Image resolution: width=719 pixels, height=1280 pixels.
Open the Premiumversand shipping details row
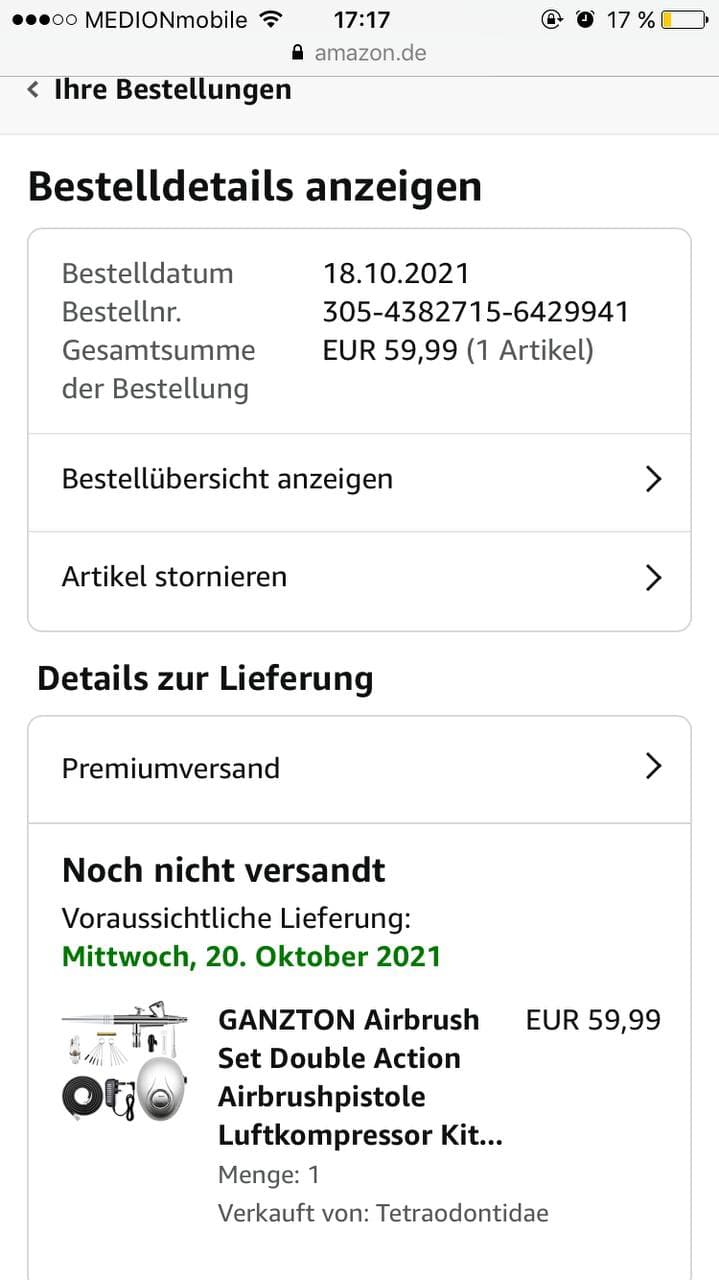pyautogui.click(x=359, y=769)
